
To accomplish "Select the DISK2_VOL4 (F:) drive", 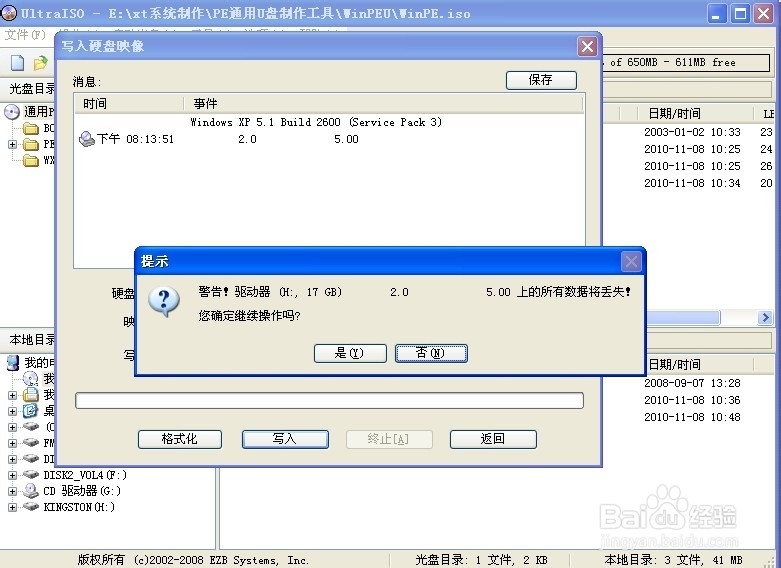I will point(85,475).
